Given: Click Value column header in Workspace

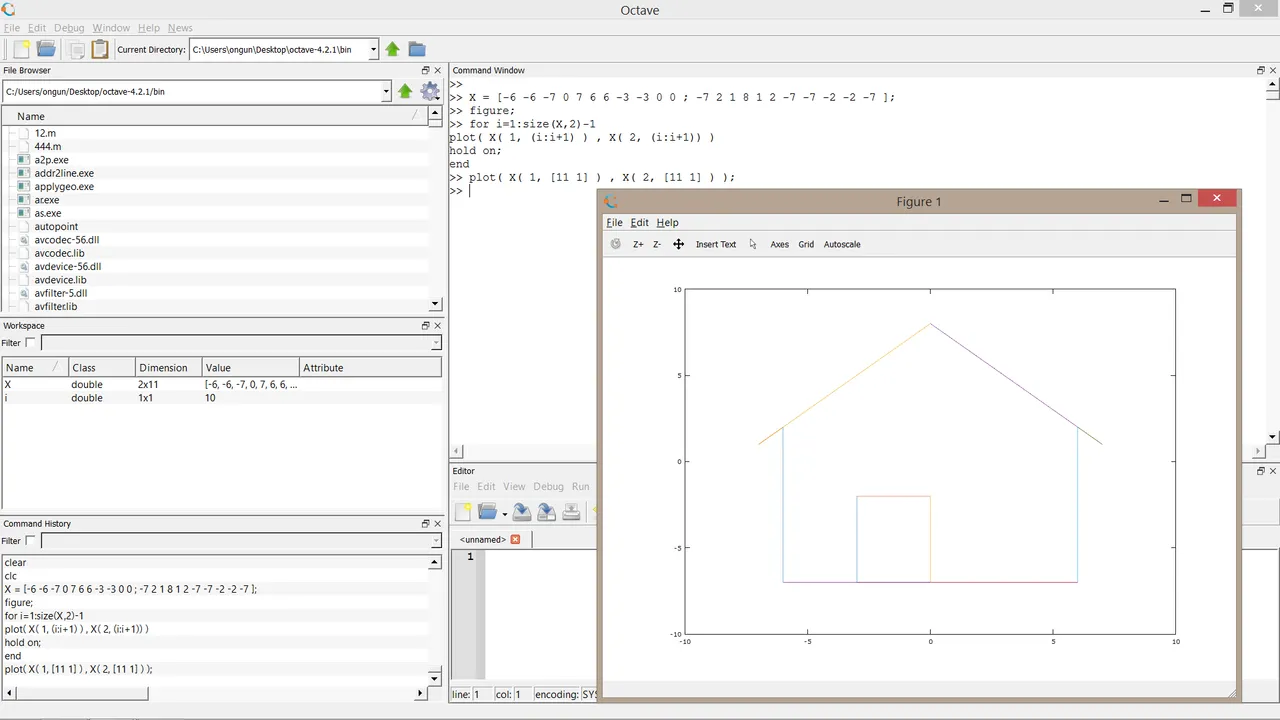Looking at the screenshot, I should (x=250, y=367).
